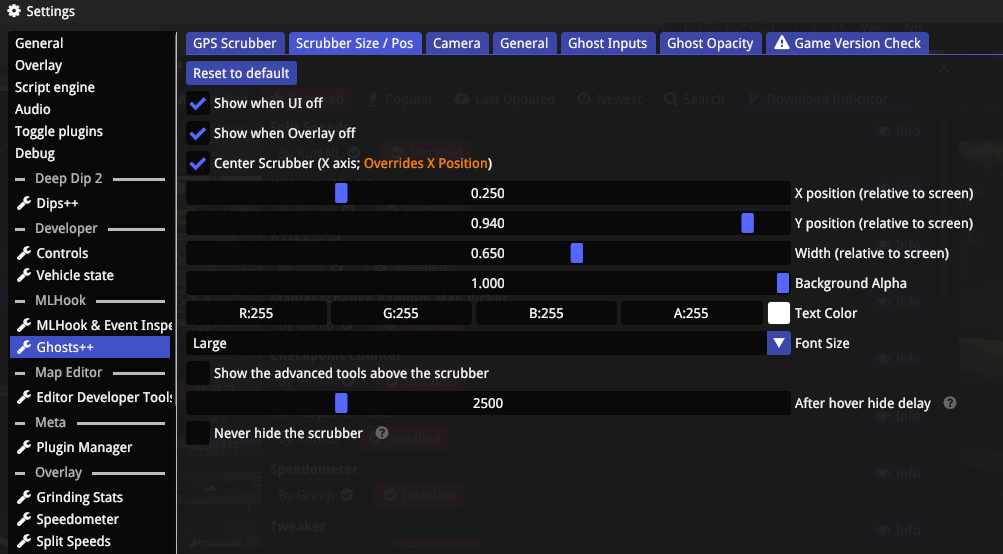Image resolution: width=1003 pixels, height=554 pixels.
Task: Click the Plugin Manager wrench icon
Action: [24, 447]
